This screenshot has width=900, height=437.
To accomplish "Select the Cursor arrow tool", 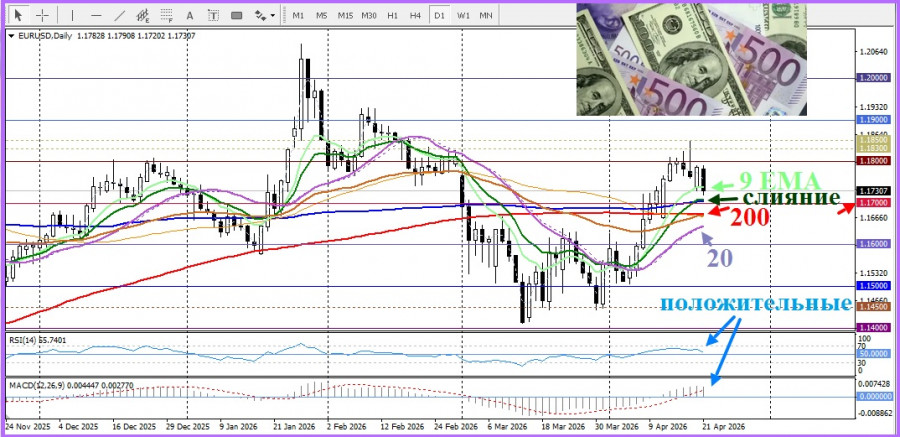I will [x=18, y=15].
